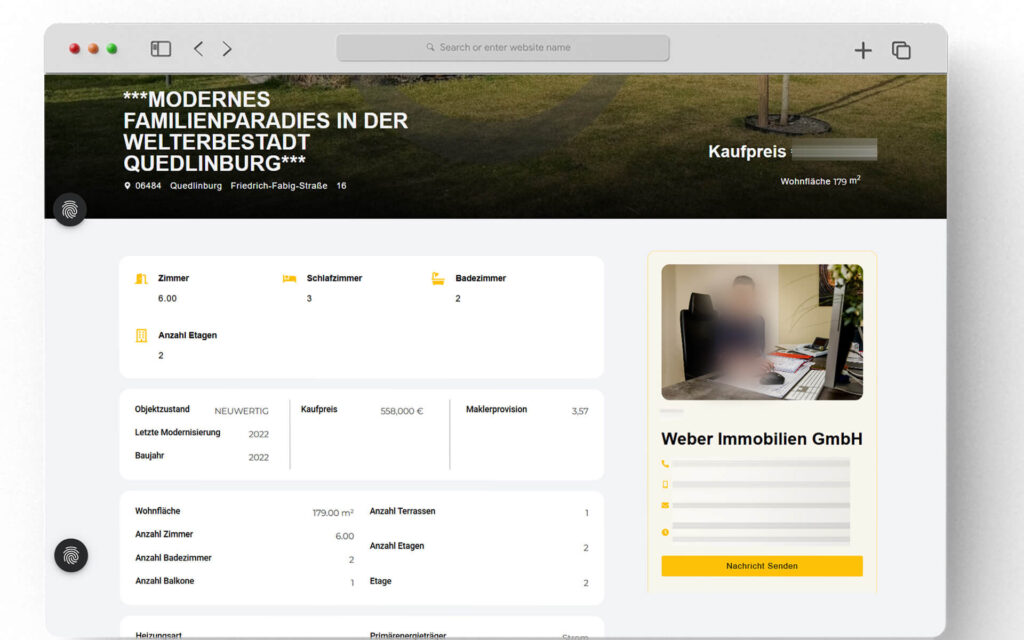Click the city name 'Quedlinburg' in address
Viewport: 1024px width, 640px height.
click(x=196, y=185)
